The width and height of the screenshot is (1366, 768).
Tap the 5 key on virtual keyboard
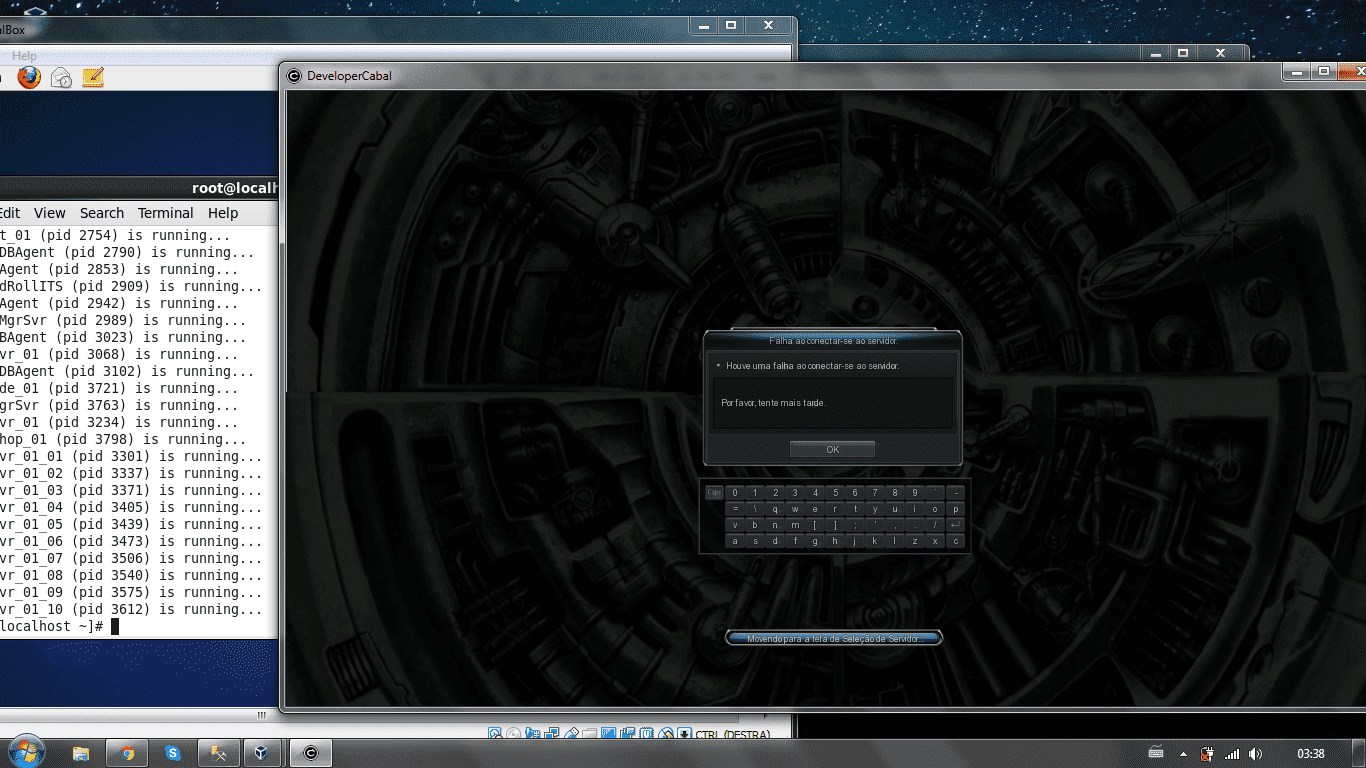tap(835, 492)
